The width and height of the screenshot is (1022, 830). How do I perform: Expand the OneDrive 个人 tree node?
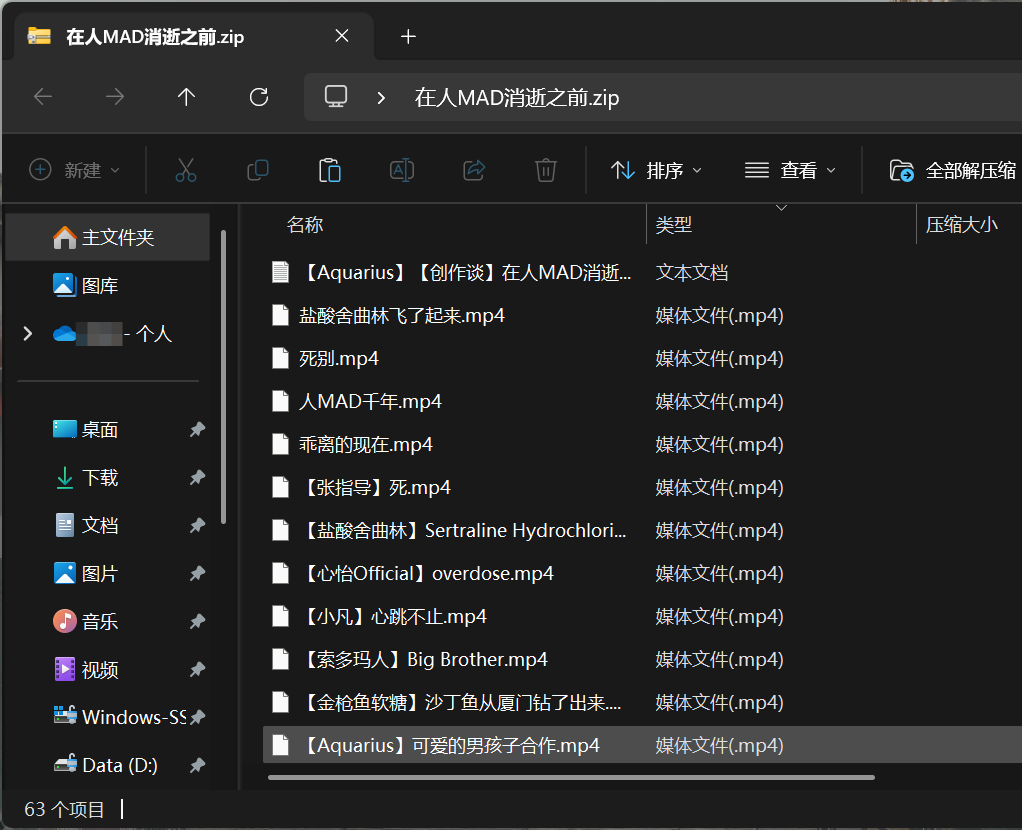[28, 334]
